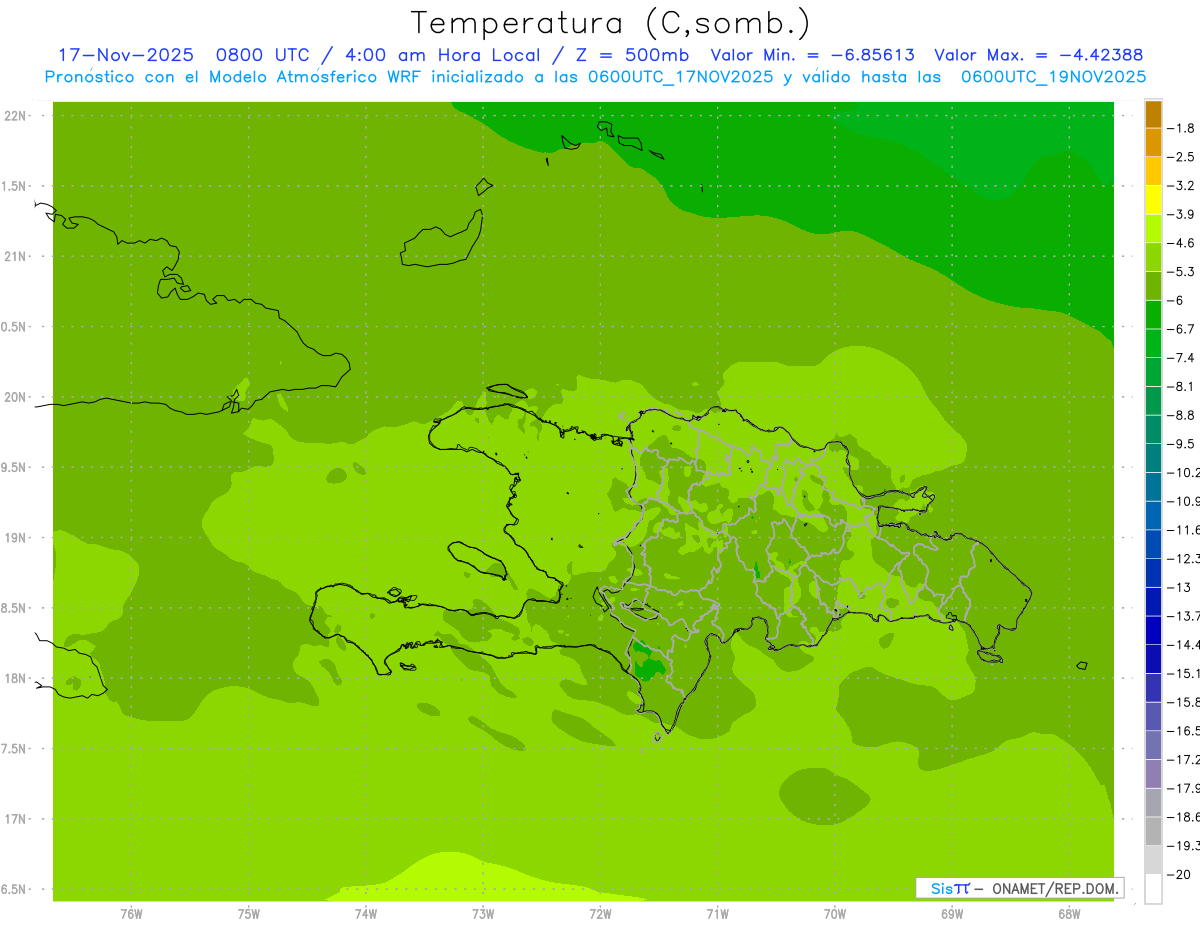Select the blue swatch between -13 and -13.7
The image size is (1200, 927).
1153,602
